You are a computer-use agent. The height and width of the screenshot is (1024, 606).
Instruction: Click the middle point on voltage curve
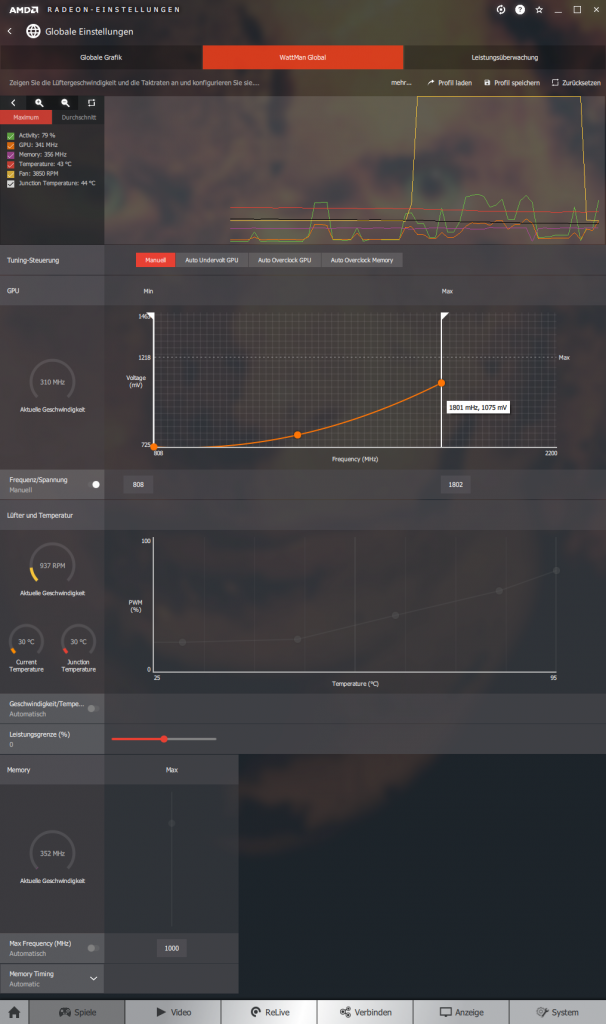coord(297,434)
